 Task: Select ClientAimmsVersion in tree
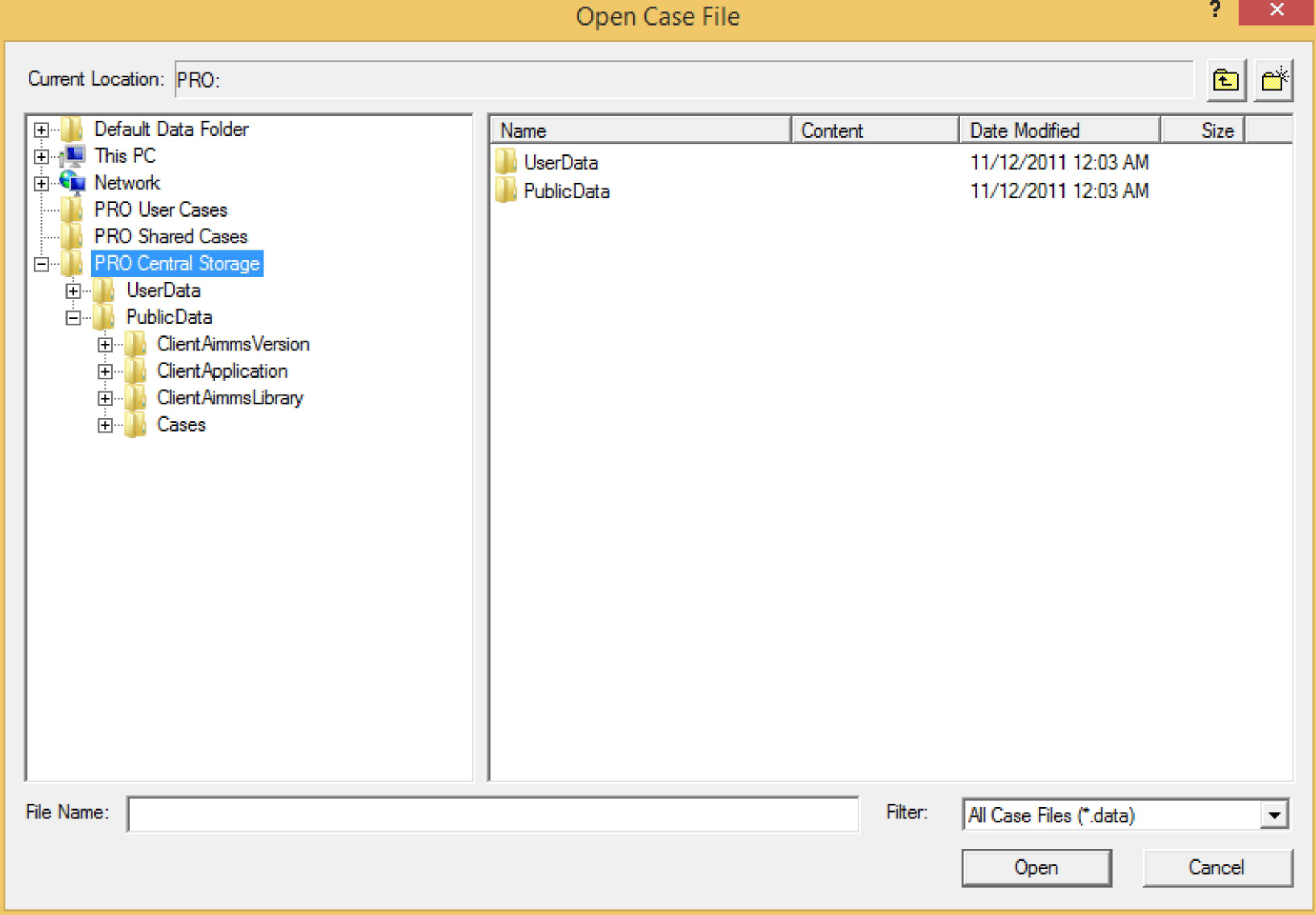click(234, 344)
